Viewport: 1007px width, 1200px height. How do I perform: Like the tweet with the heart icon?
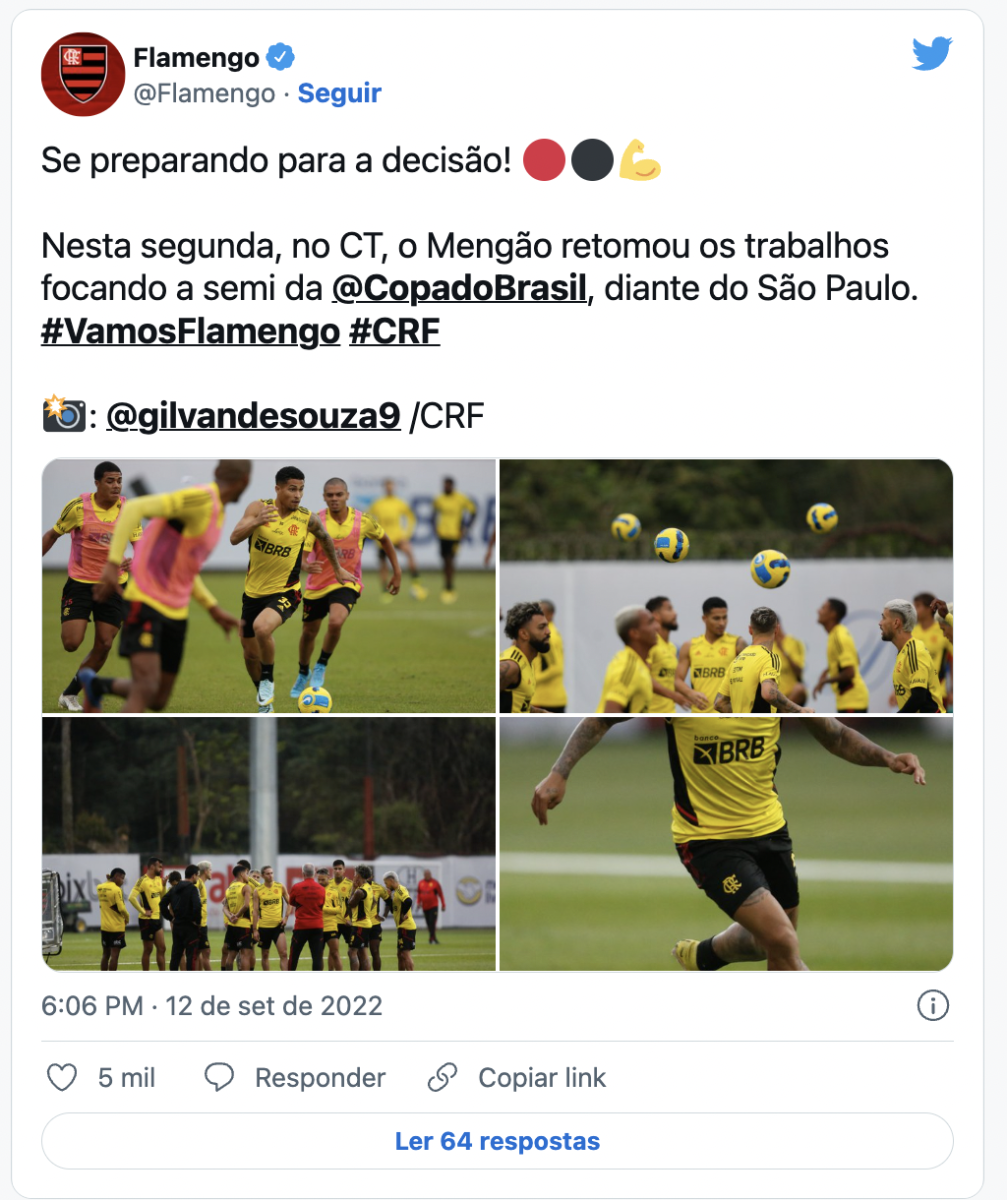click(x=63, y=1077)
